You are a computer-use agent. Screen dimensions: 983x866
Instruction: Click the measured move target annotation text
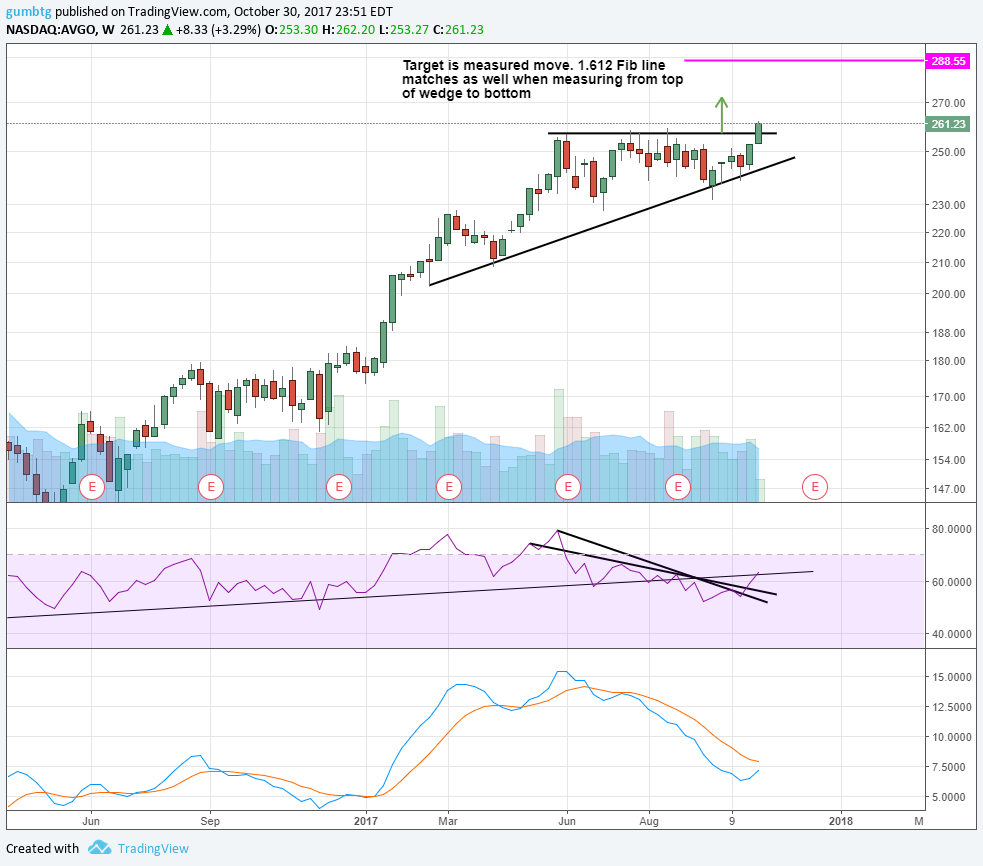click(542, 80)
